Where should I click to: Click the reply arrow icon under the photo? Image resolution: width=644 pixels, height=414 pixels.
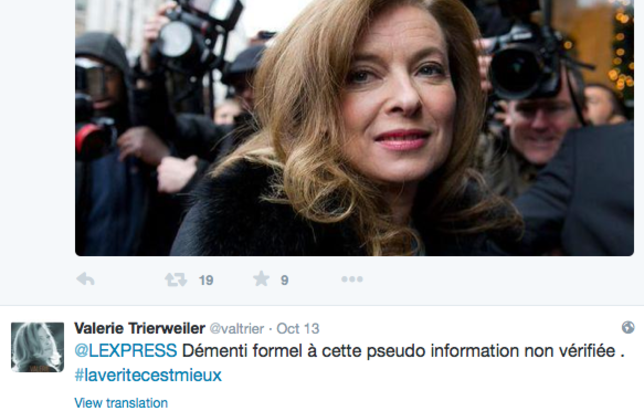point(85,279)
